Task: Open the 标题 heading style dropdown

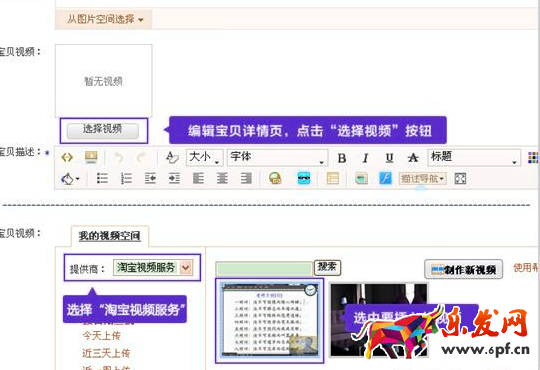Action: [474, 157]
